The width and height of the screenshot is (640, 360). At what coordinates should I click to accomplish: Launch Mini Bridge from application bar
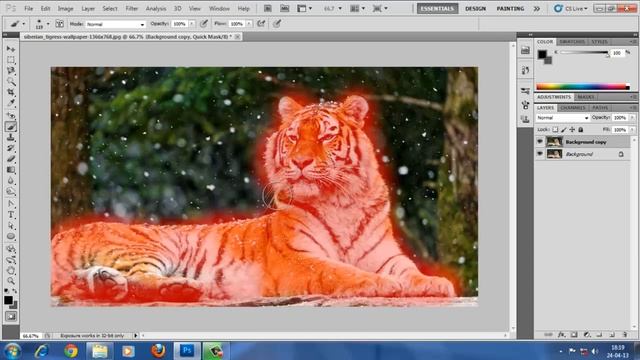point(284,8)
